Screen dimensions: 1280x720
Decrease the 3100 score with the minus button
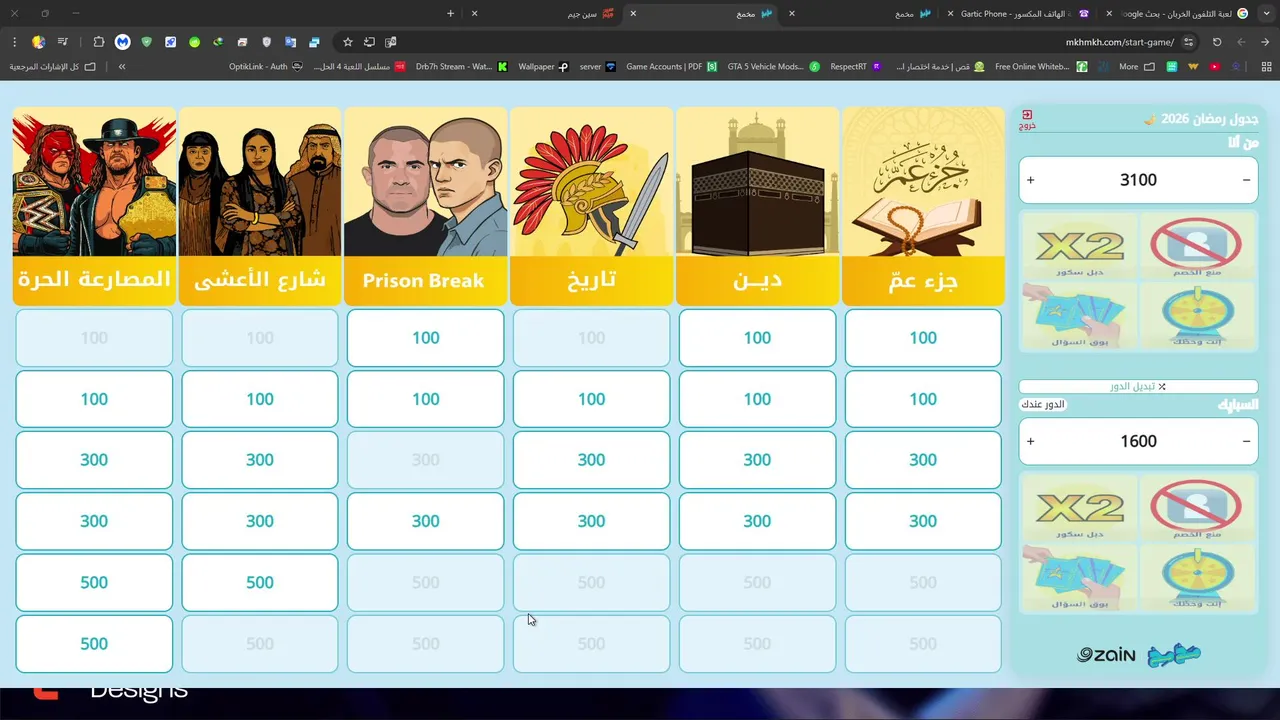[x=1246, y=180]
